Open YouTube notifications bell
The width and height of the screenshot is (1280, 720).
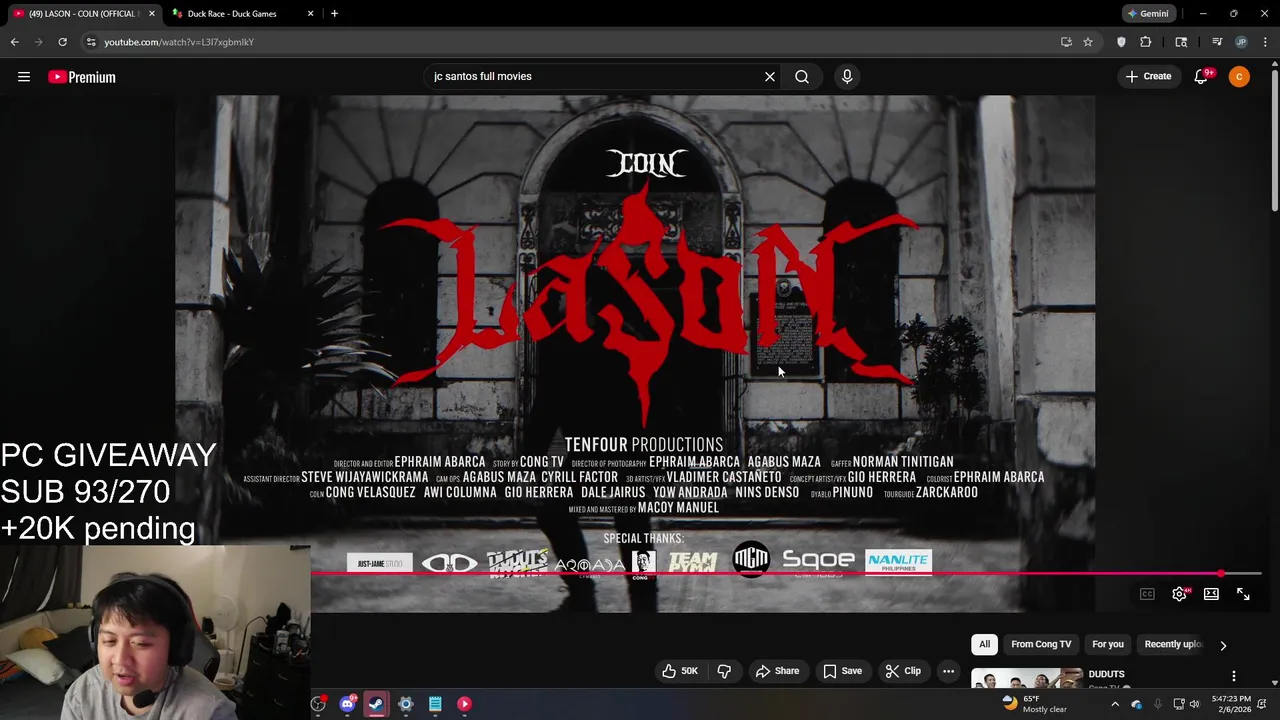click(x=1202, y=77)
